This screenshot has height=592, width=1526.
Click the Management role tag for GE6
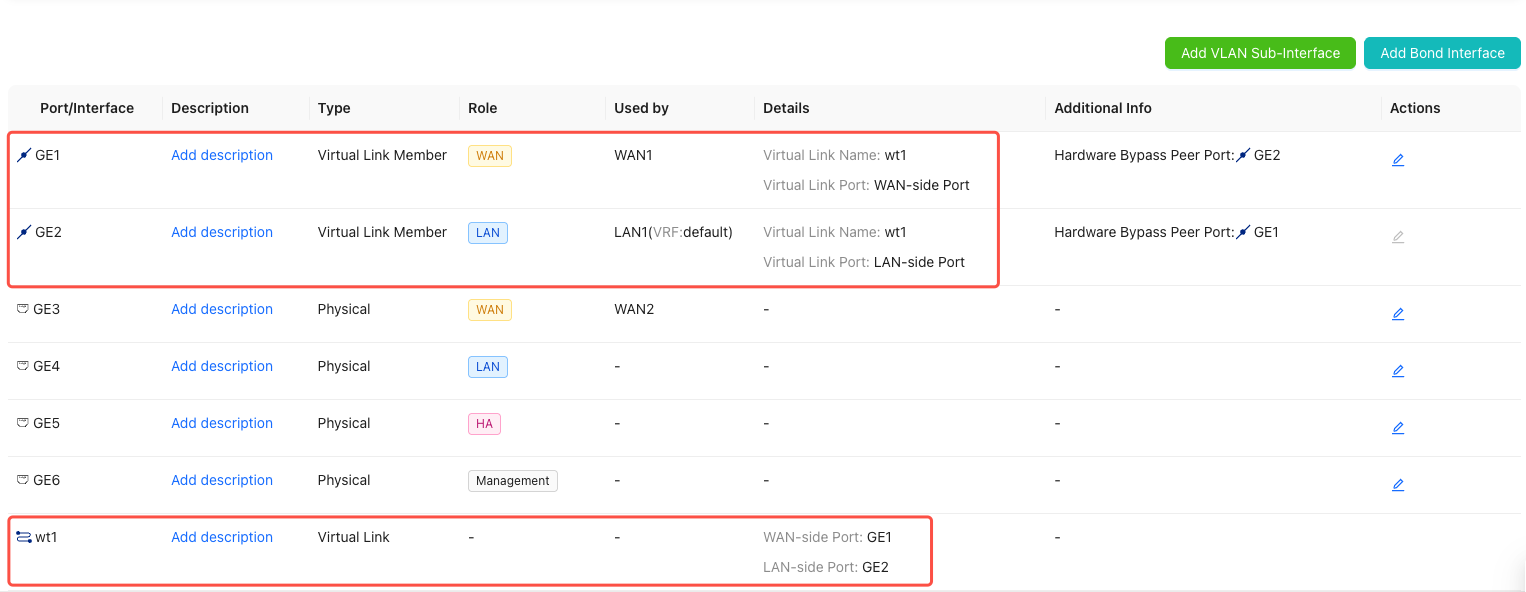click(513, 481)
